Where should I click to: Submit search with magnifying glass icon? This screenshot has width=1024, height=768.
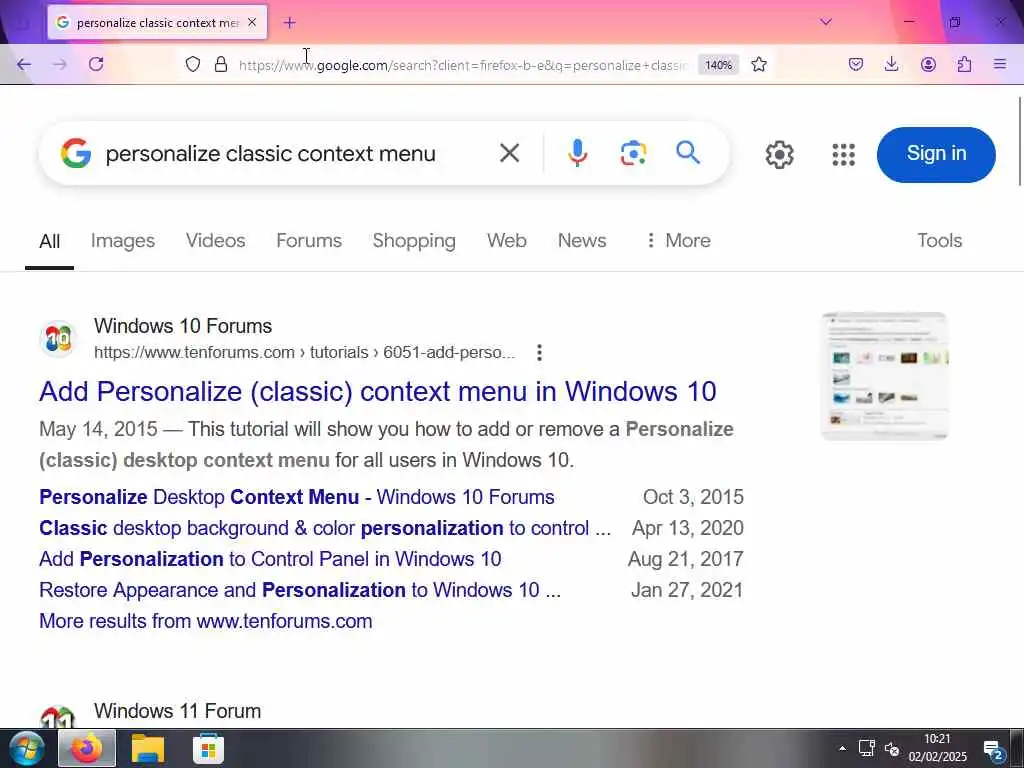pos(688,153)
